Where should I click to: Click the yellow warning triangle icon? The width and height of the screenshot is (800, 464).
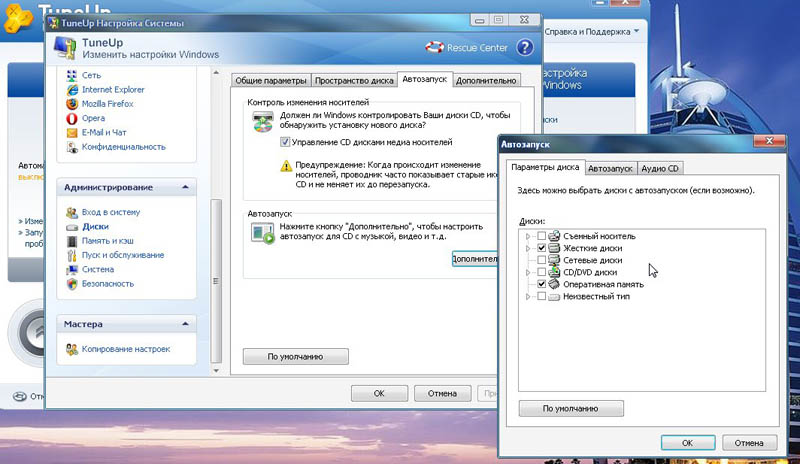(x=286, y=166)
